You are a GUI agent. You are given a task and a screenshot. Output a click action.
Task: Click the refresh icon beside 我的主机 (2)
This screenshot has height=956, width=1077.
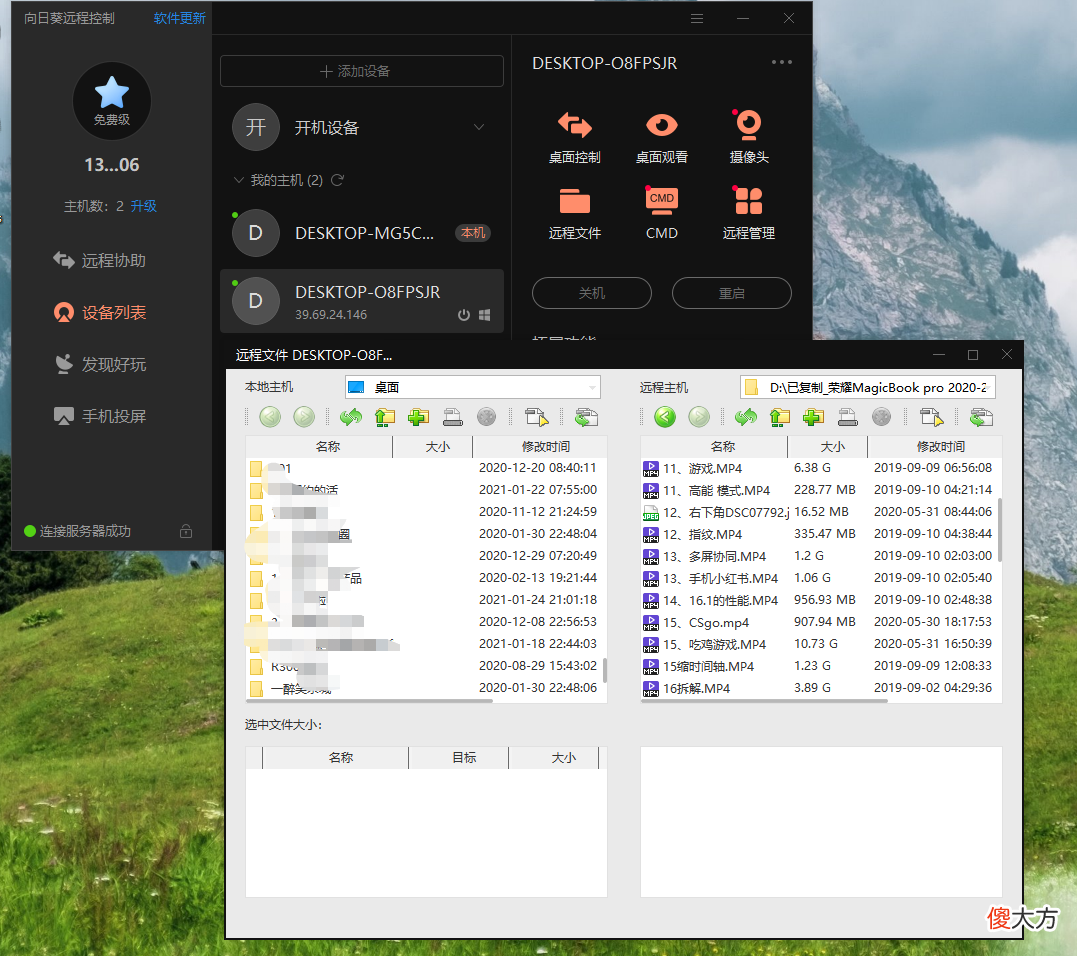pos(337,180)
